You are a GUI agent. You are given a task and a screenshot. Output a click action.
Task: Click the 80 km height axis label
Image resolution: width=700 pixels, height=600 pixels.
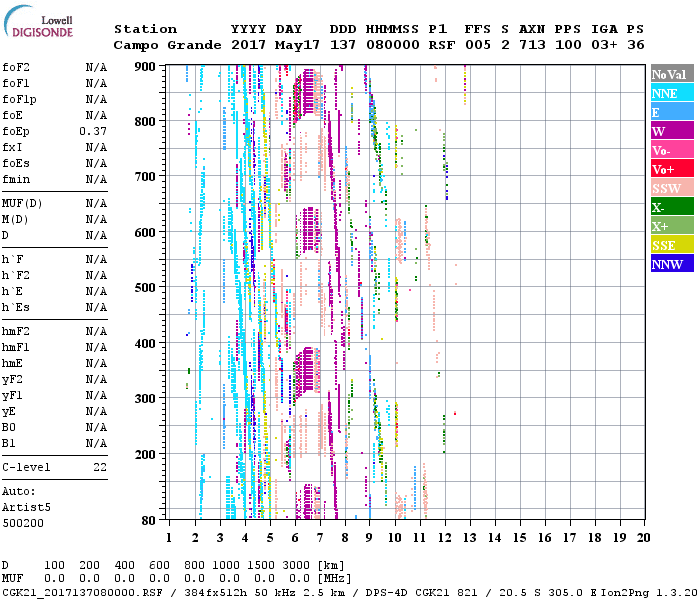click(149, 521)
